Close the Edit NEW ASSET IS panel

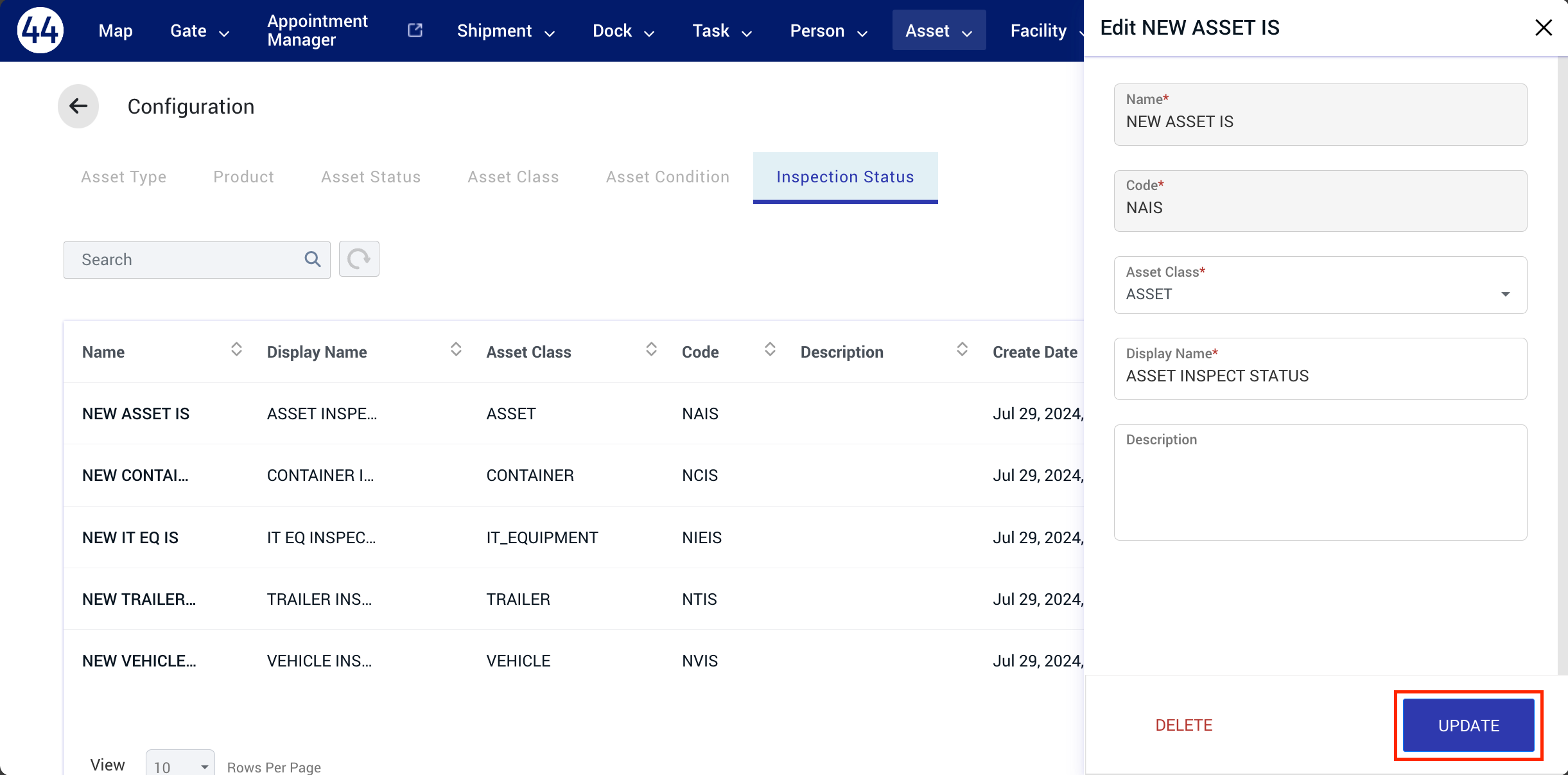[x=1544, y=28]
